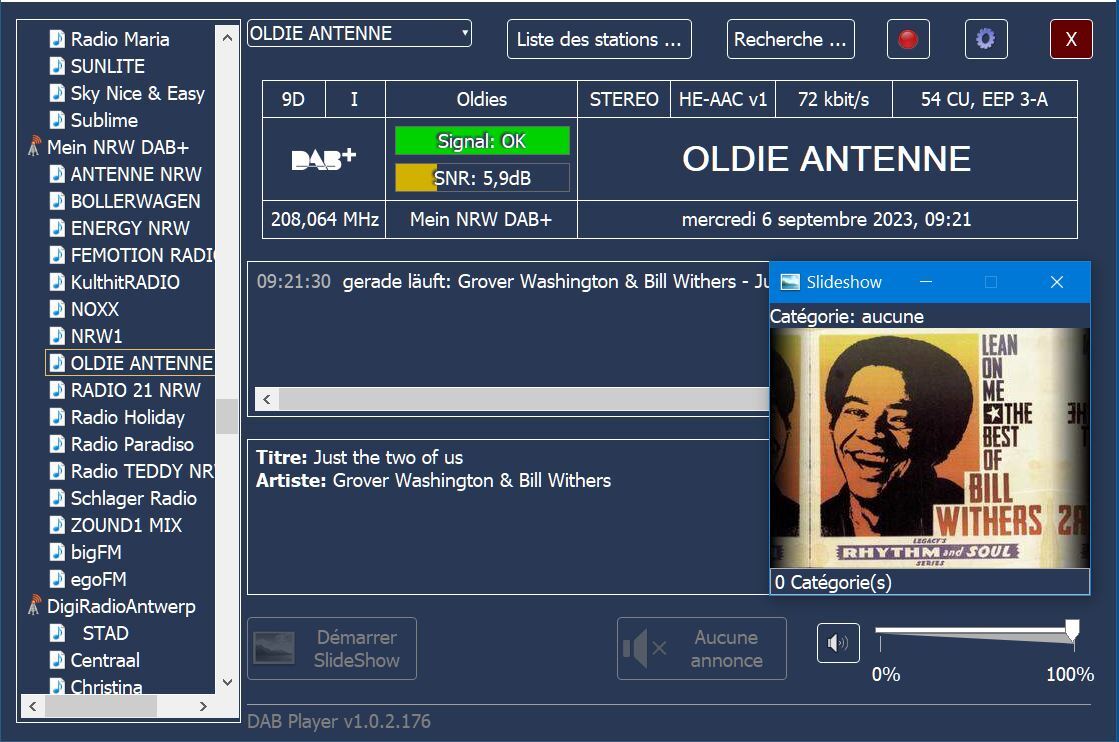
Task: Click the music note icon of SUNLITE
Action: [x=57, y=66]
